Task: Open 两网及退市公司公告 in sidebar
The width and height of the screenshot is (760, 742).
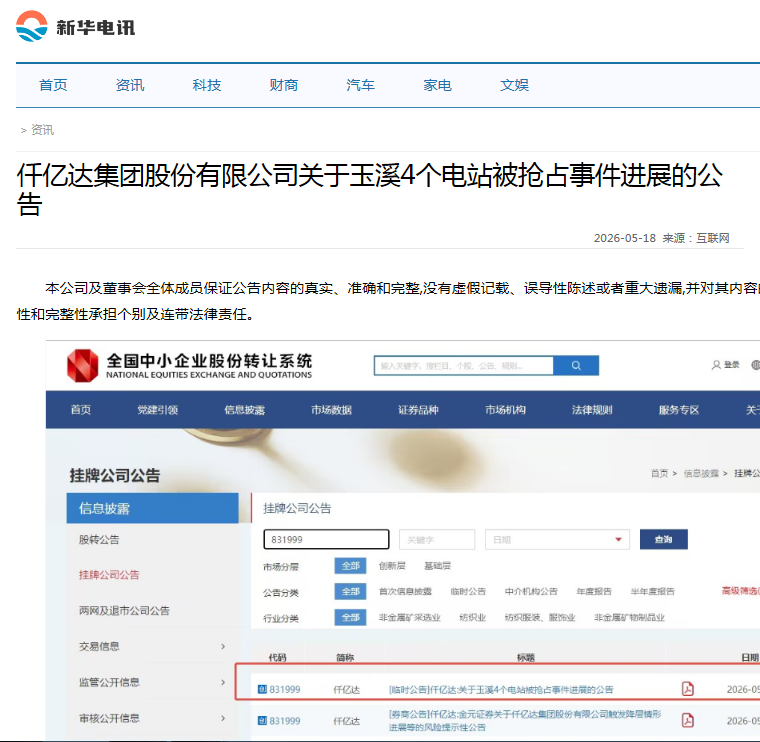Action: (x=124, y=611)
